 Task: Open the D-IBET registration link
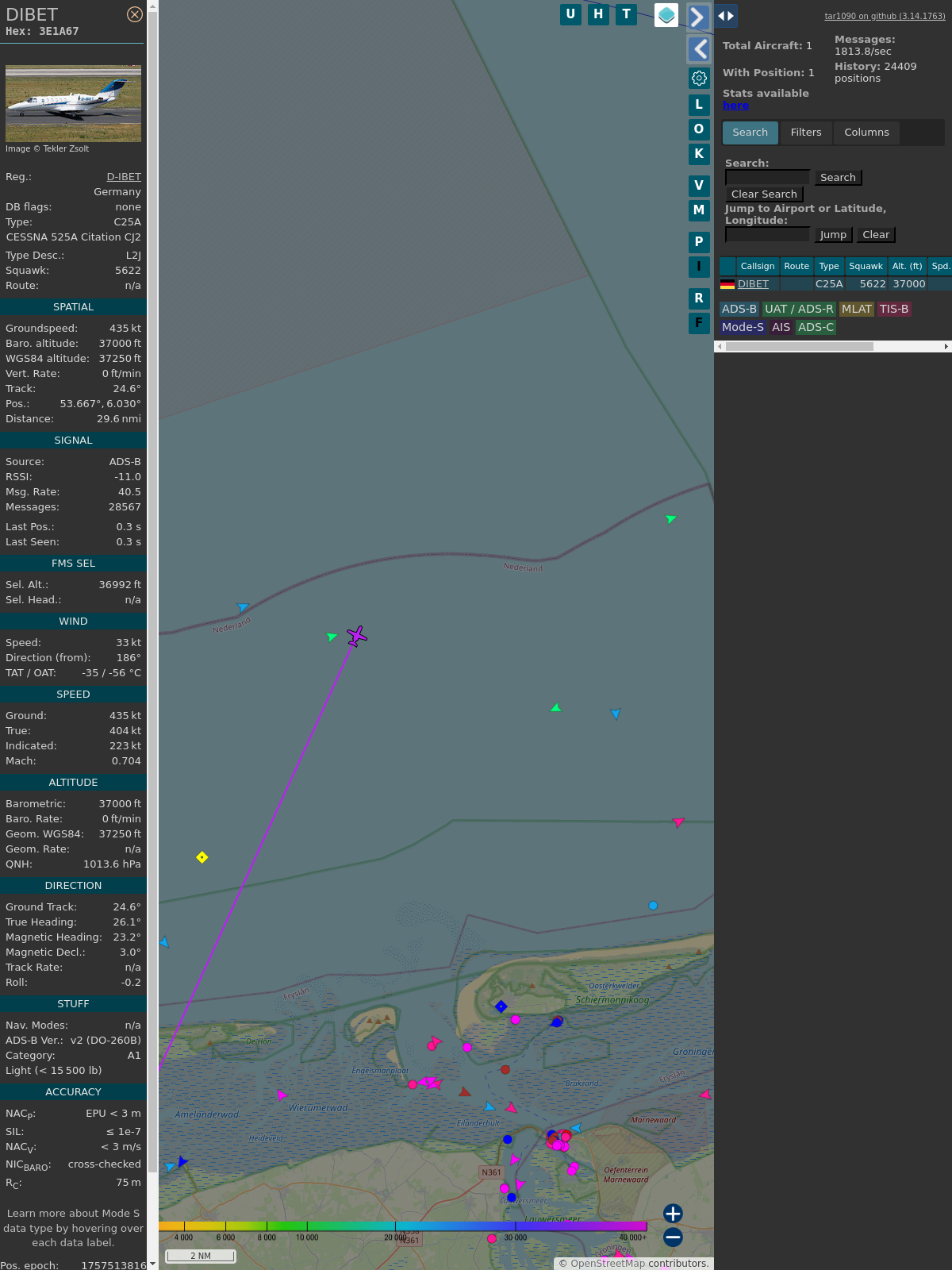point(124,177)
